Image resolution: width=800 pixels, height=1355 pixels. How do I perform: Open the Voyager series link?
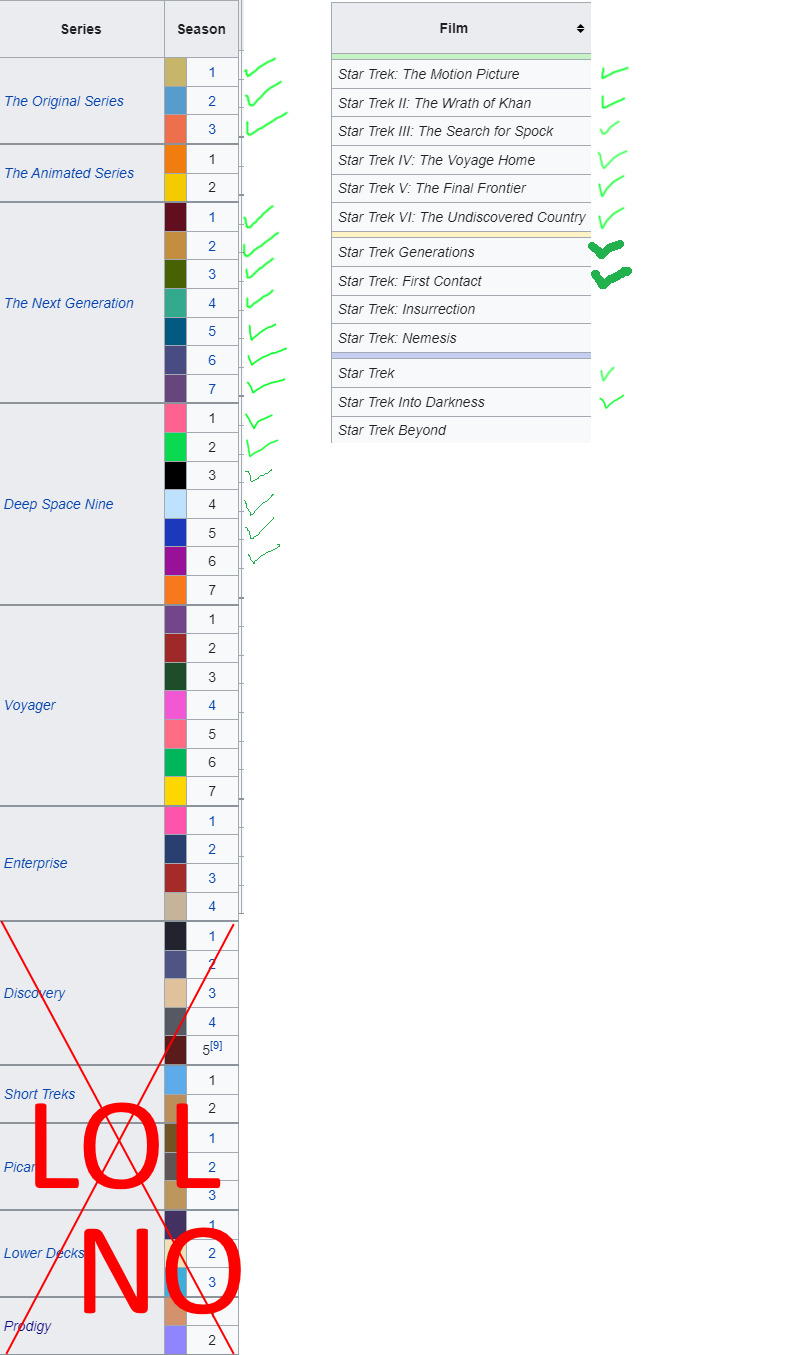(30, 705)
